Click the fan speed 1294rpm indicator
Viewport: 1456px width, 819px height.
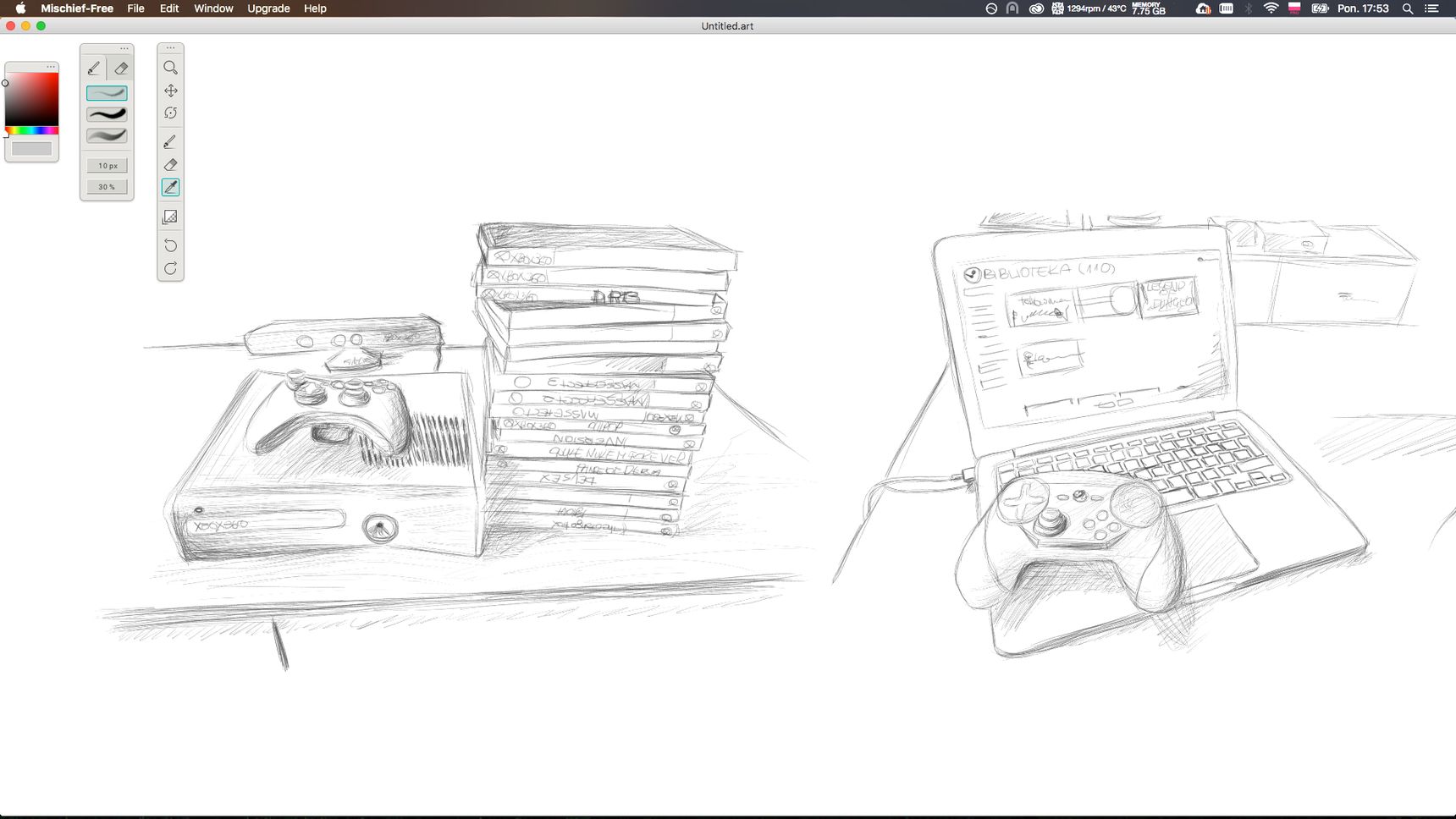(x=1089, y=8)
